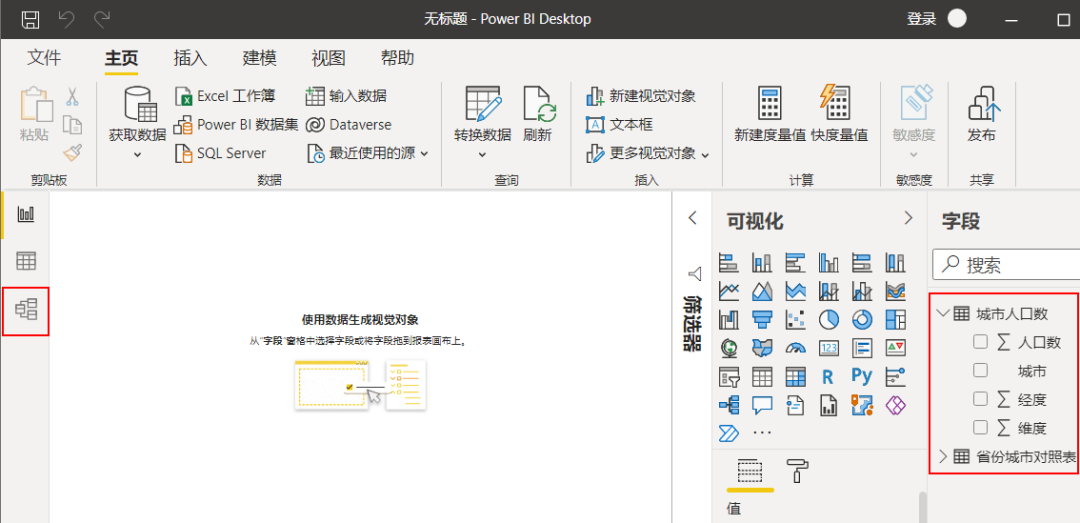This screenshot has width=1080, height=523.
Task: Collapse the 城市人口数 table
Action: [x=942, y=314]
